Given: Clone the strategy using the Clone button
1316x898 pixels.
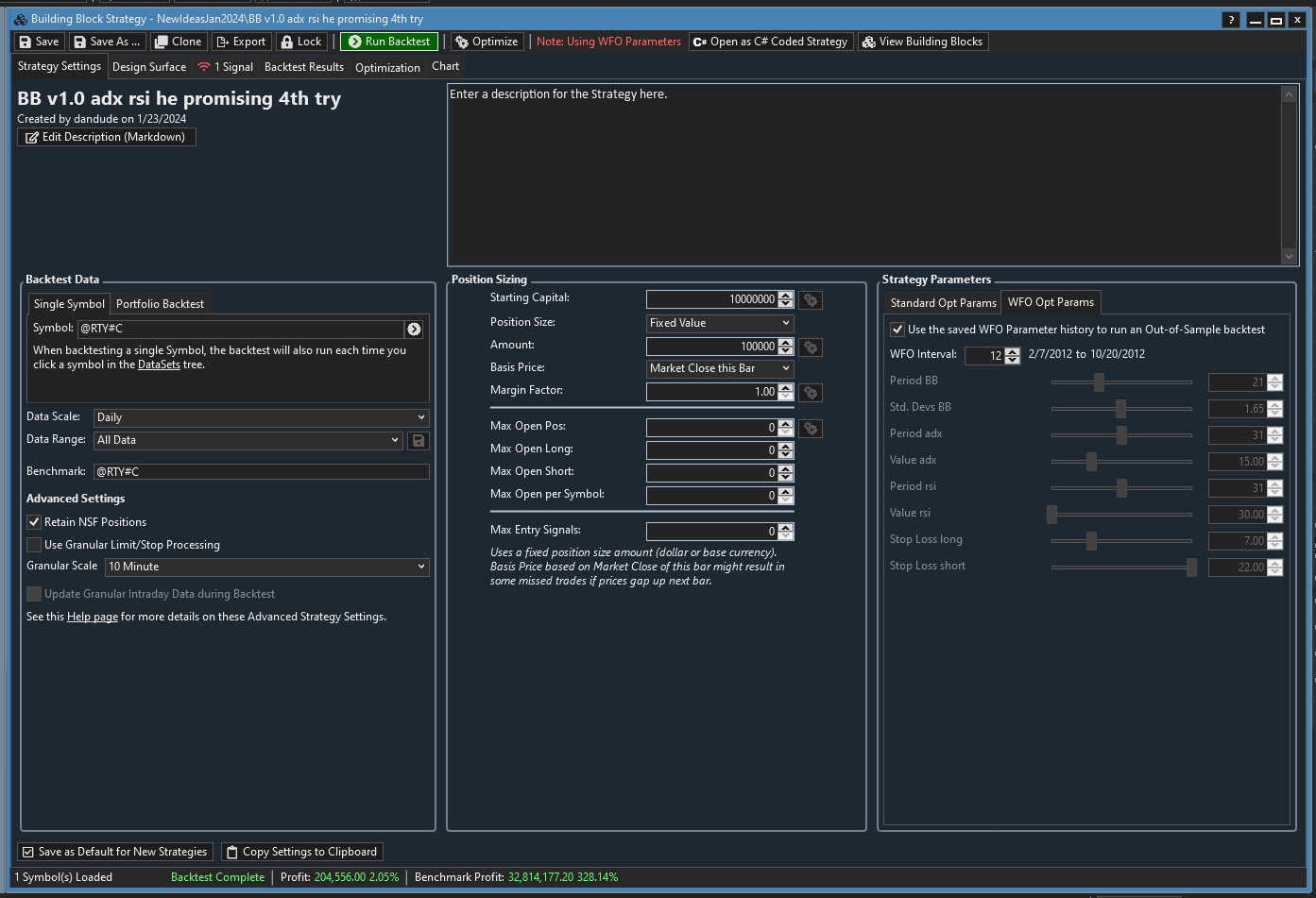Looking at the screenshot, I should (178, 42).
